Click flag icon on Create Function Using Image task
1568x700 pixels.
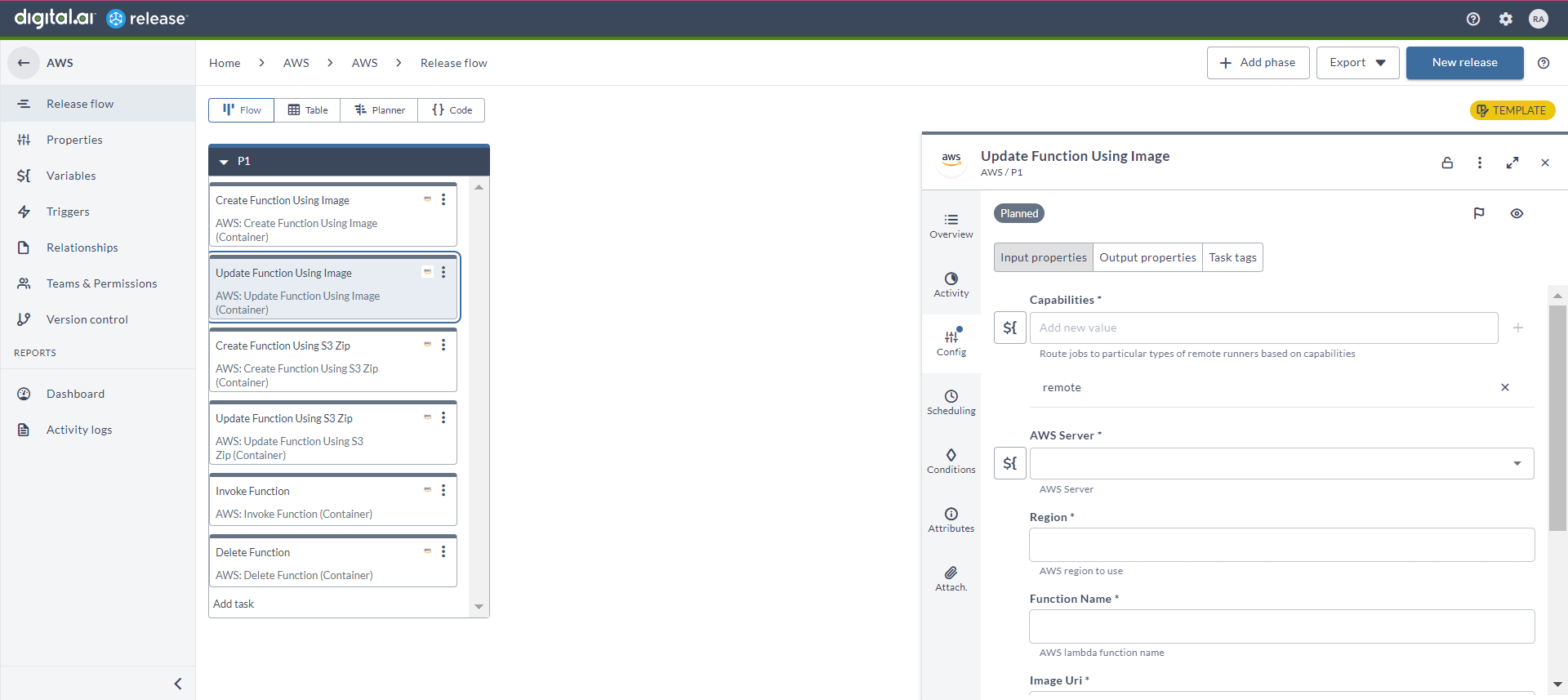(x=427, y=199)
